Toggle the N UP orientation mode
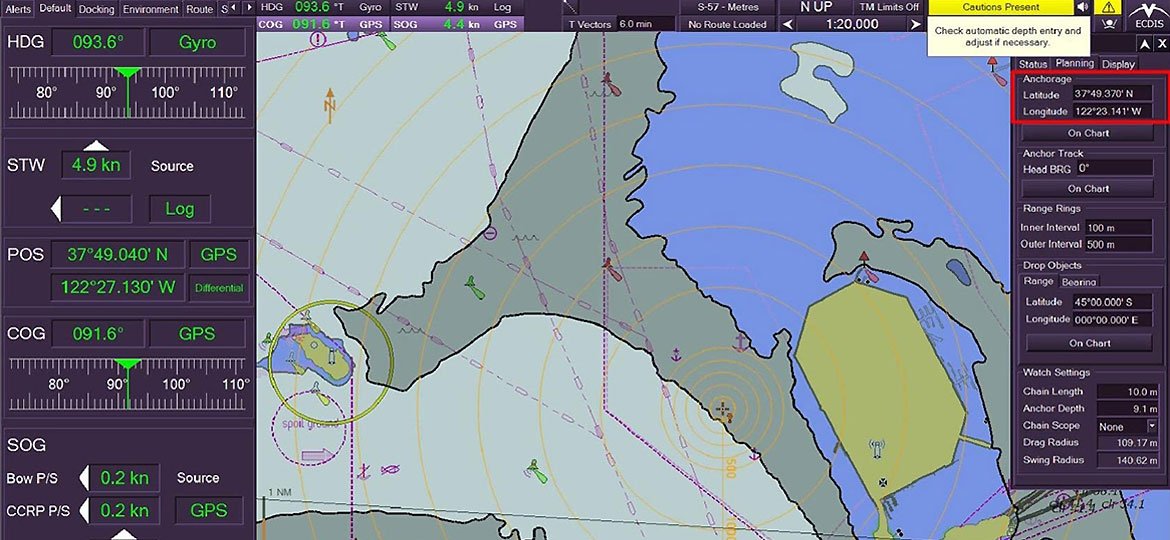The height and width of the screenshot is (540, 1170). (815, 7)
